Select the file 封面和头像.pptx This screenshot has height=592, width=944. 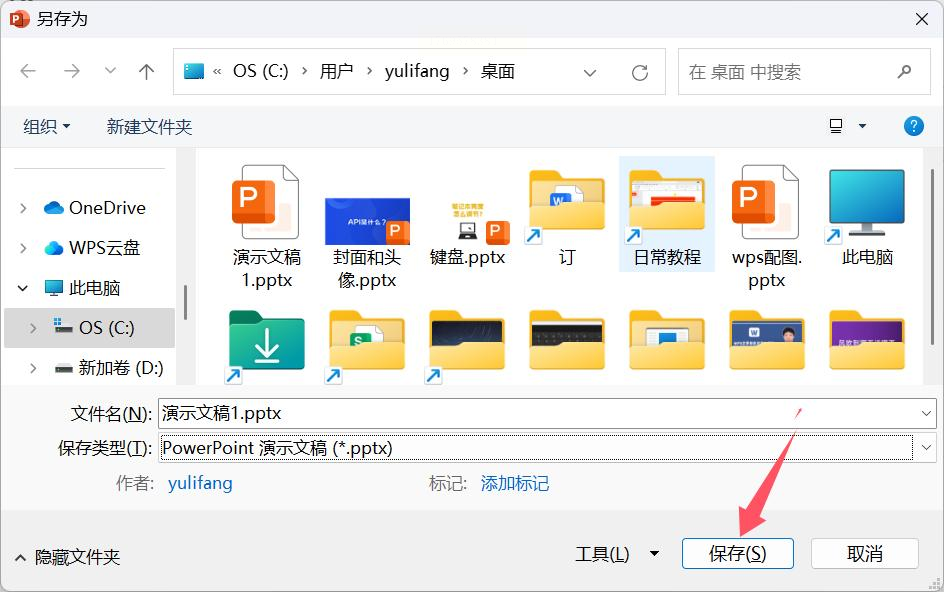(367, 242)
